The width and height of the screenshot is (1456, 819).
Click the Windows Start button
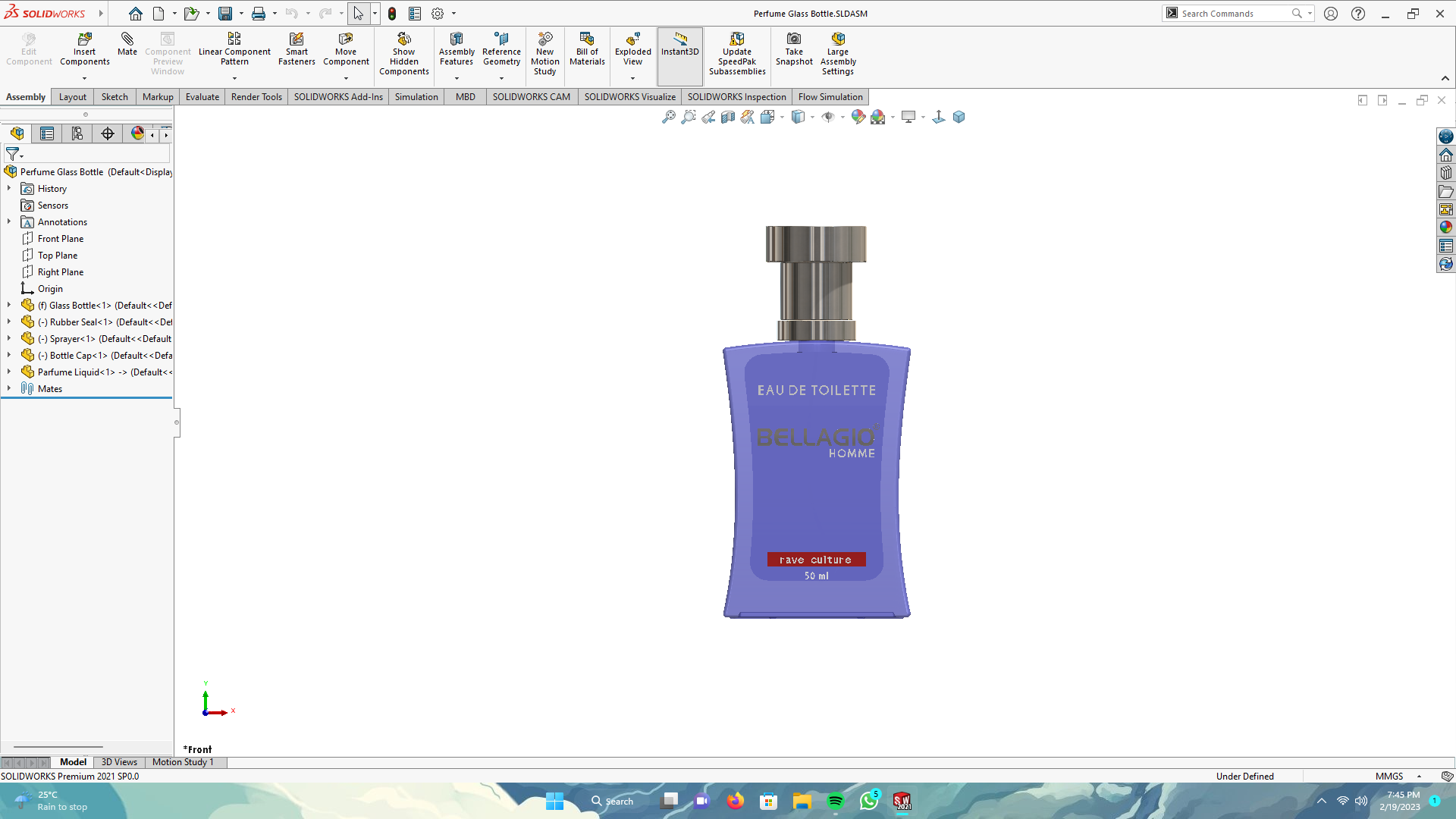554,802
